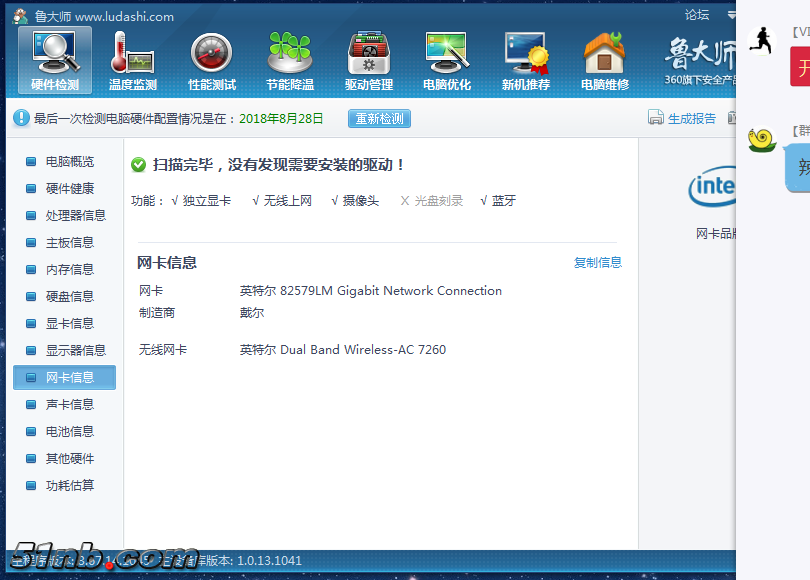The height and width of the screenshot is (580, 810).
Task: Open 功耗估算 from the sidebar
Action: (x=69, y=485)
